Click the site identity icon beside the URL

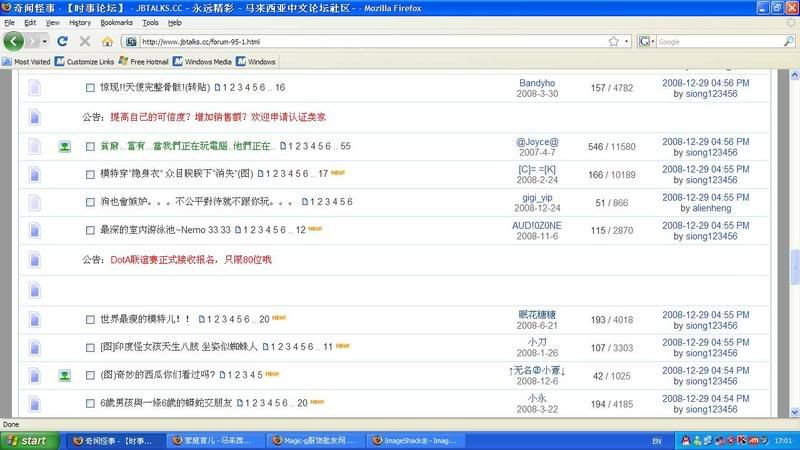coord(131,42)
